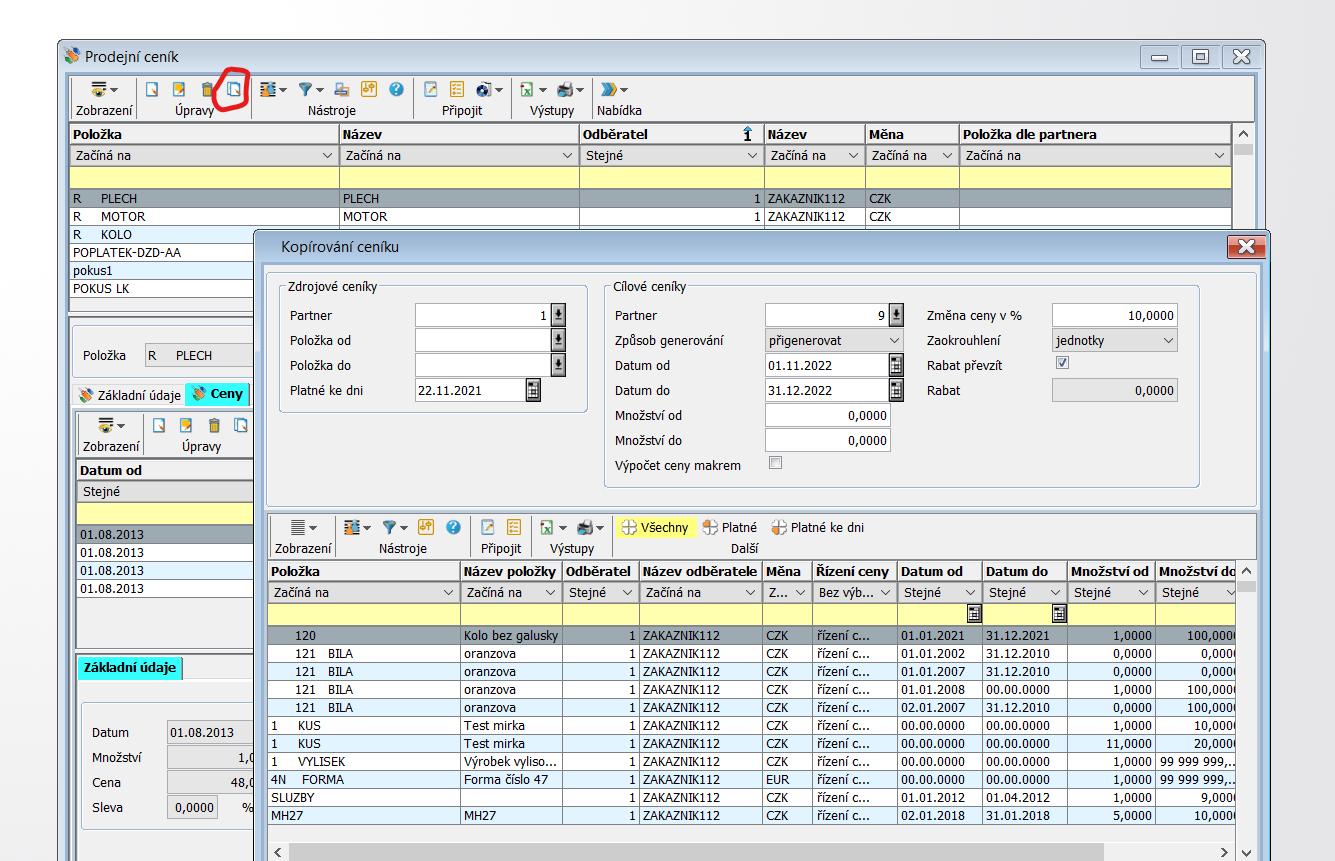Uncheck the Rabat převzít checkbox
The height and width of the screenshot is (861, 1335).
1062,363
